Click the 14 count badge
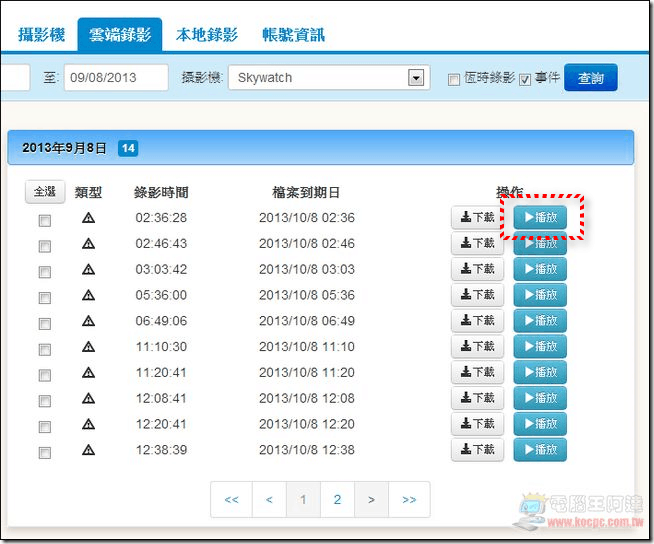The image size is (654, 544). pos(128,148)
